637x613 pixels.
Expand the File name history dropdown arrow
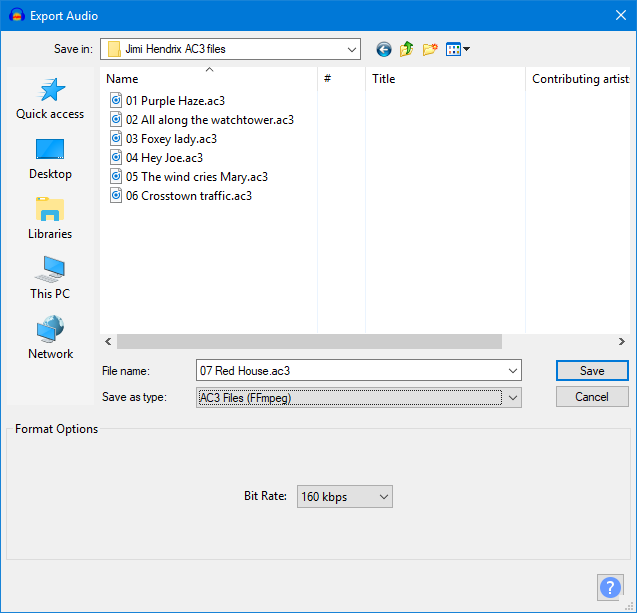513,370
